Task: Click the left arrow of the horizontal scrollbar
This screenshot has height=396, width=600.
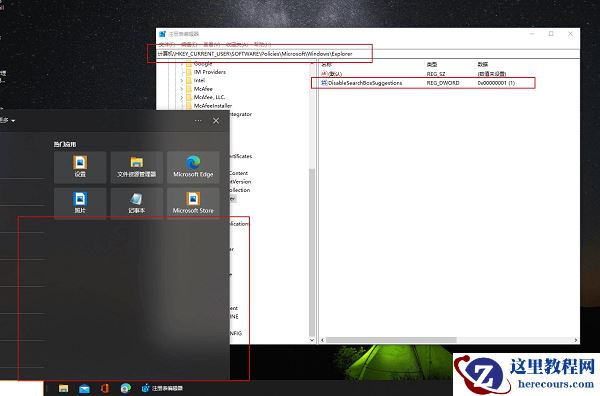Action: [323, 340]
